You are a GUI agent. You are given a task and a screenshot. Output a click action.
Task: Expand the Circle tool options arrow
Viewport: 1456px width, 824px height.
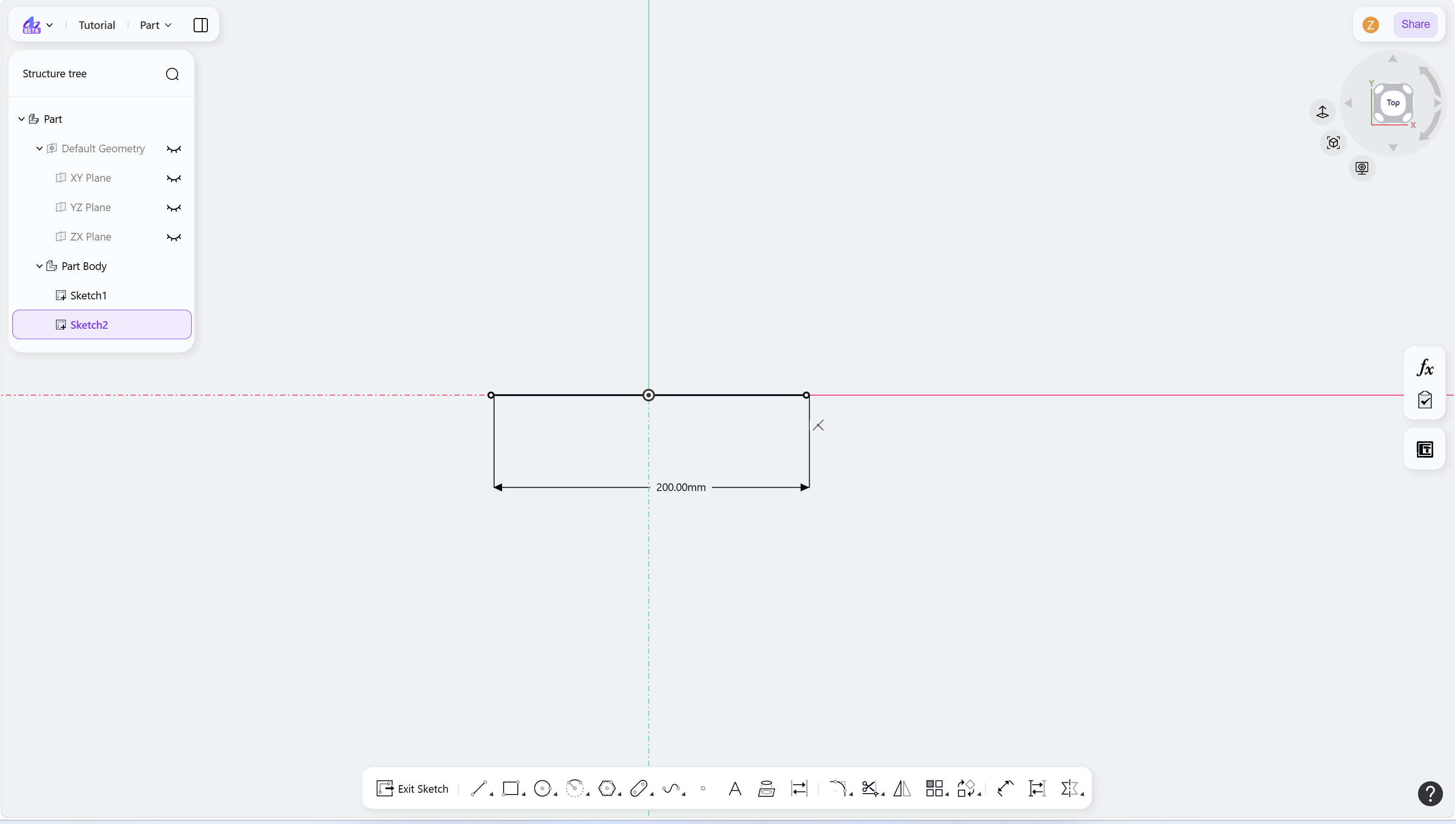coord(555,795)
